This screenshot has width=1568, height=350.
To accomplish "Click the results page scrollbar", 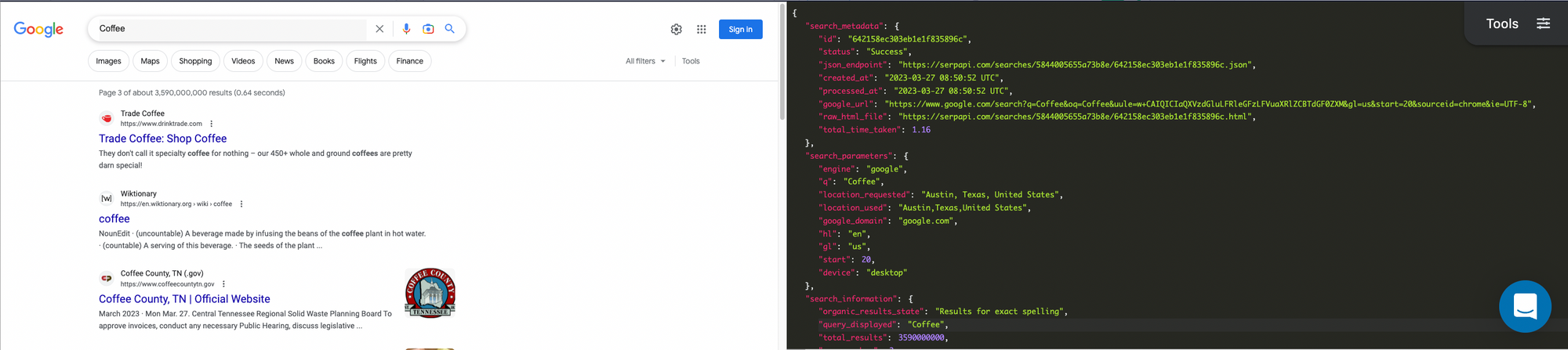I will coord(782,63).
